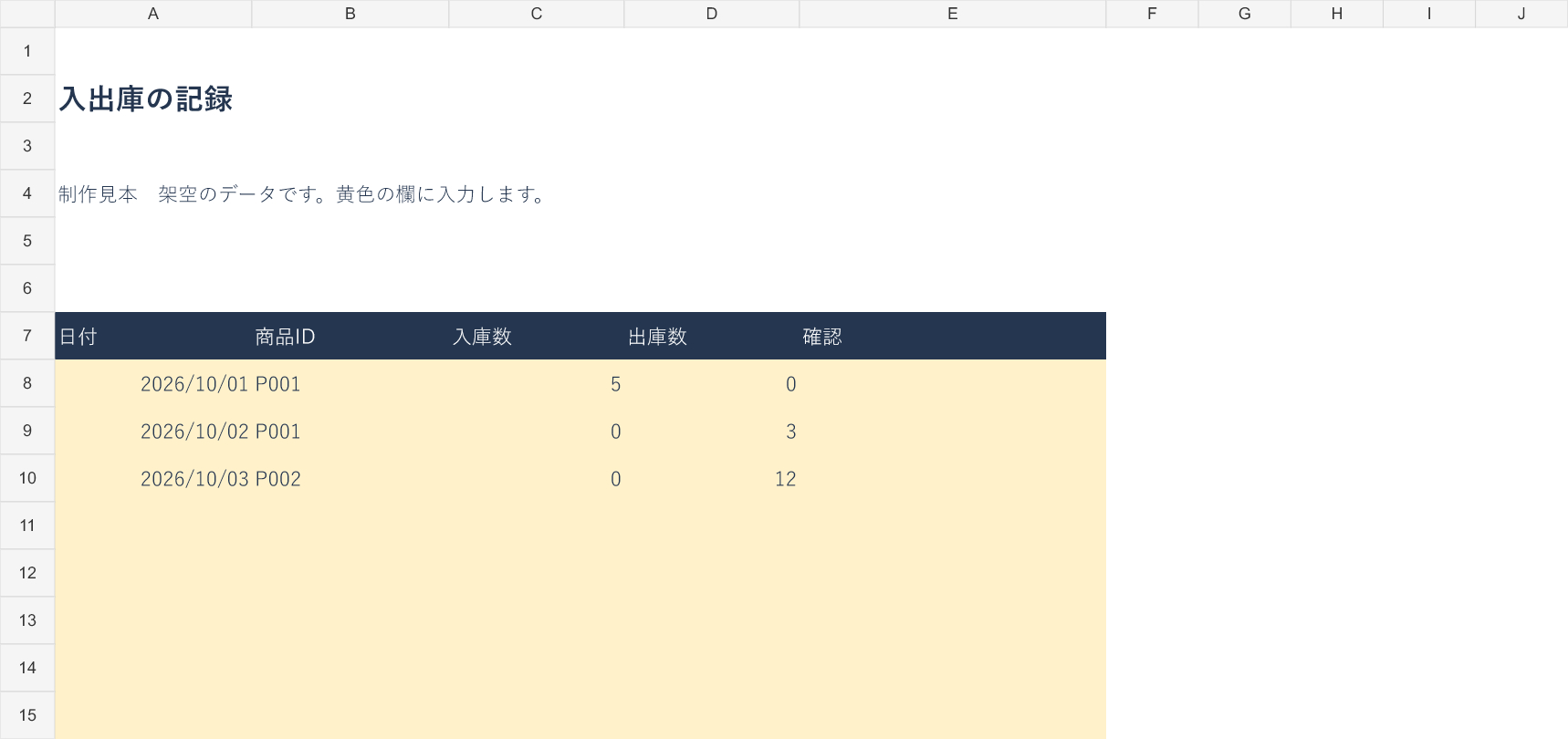Select row 4 header

click(x=27, y=193)
